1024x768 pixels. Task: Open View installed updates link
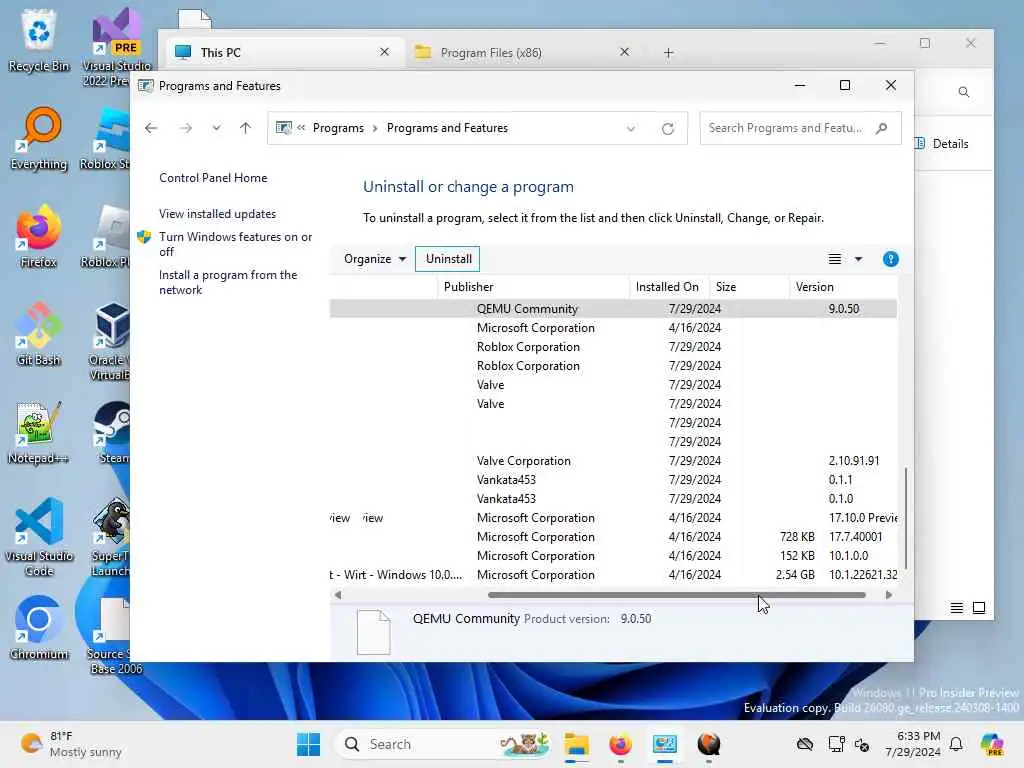pos(217,214)
